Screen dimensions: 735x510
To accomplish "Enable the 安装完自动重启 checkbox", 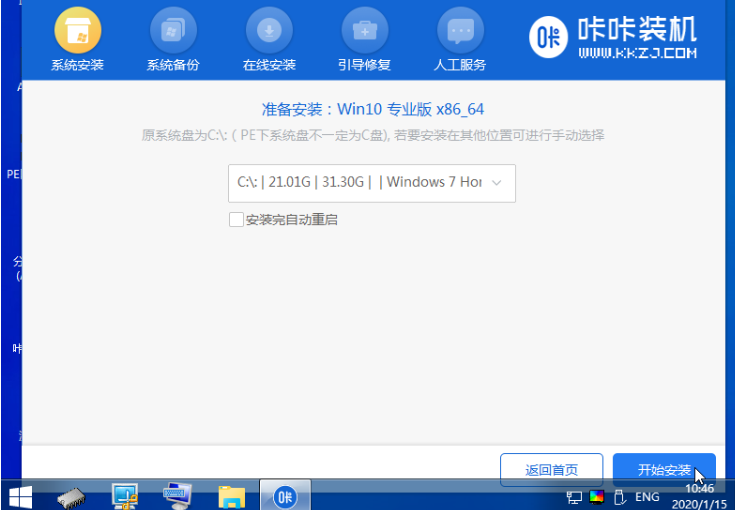I will tap(236, 219).
